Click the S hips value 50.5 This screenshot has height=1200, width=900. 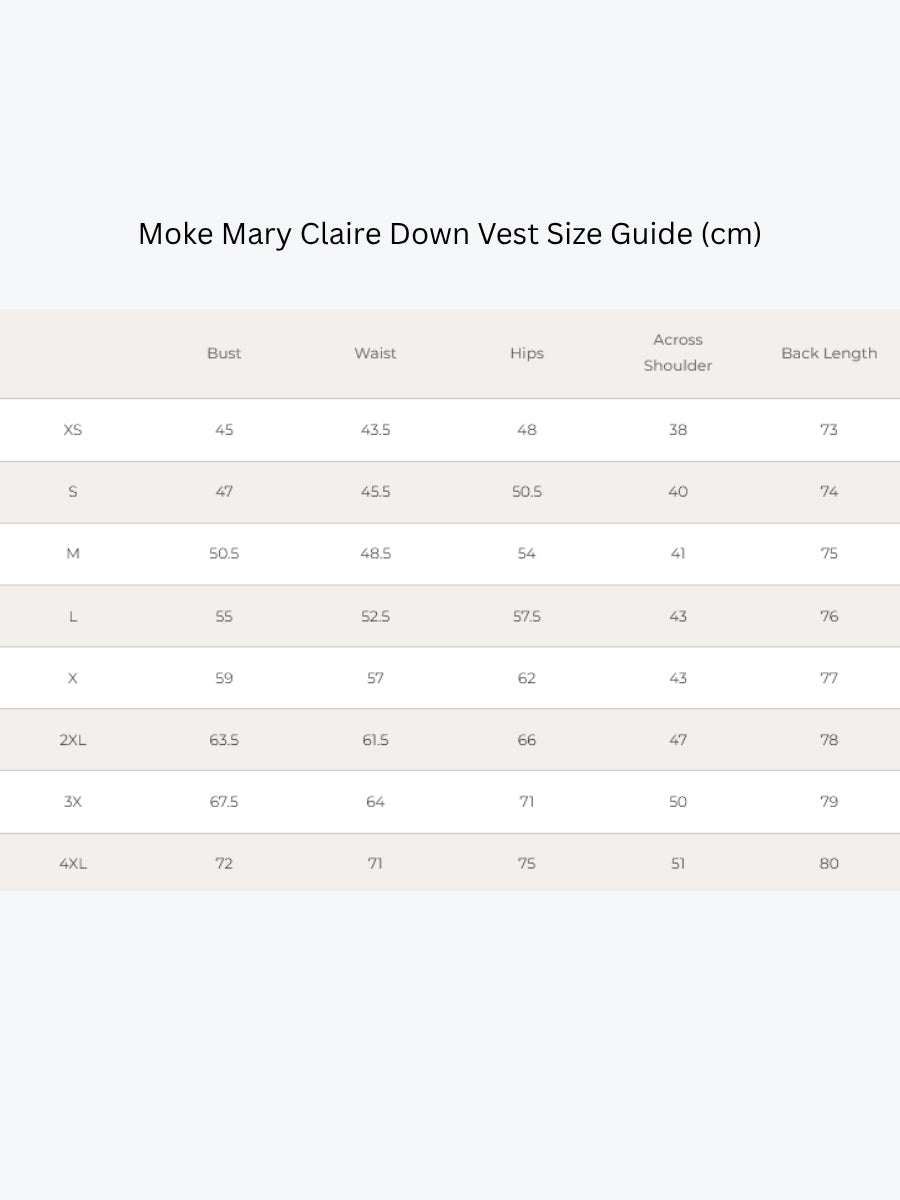click(527, 492)
